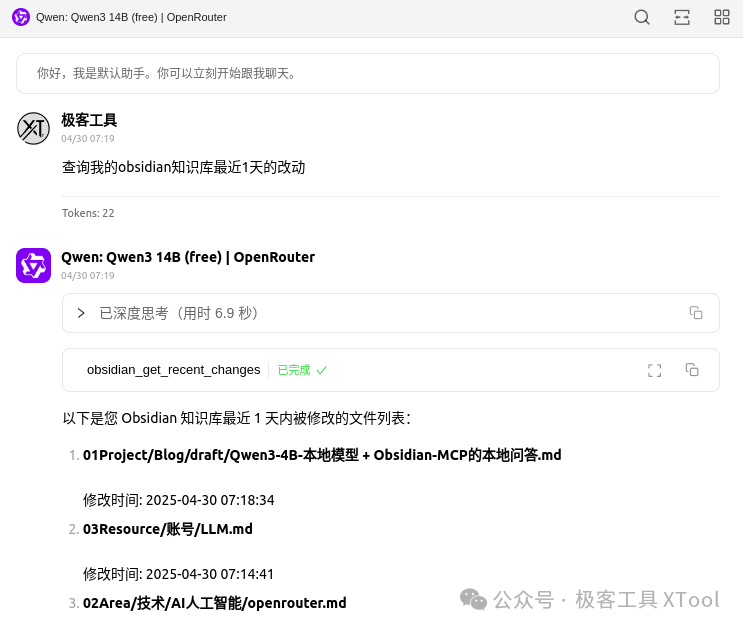Screen dimensions: 743x630
Task: Click the default assistant greeting box
Action: point(368,73)
